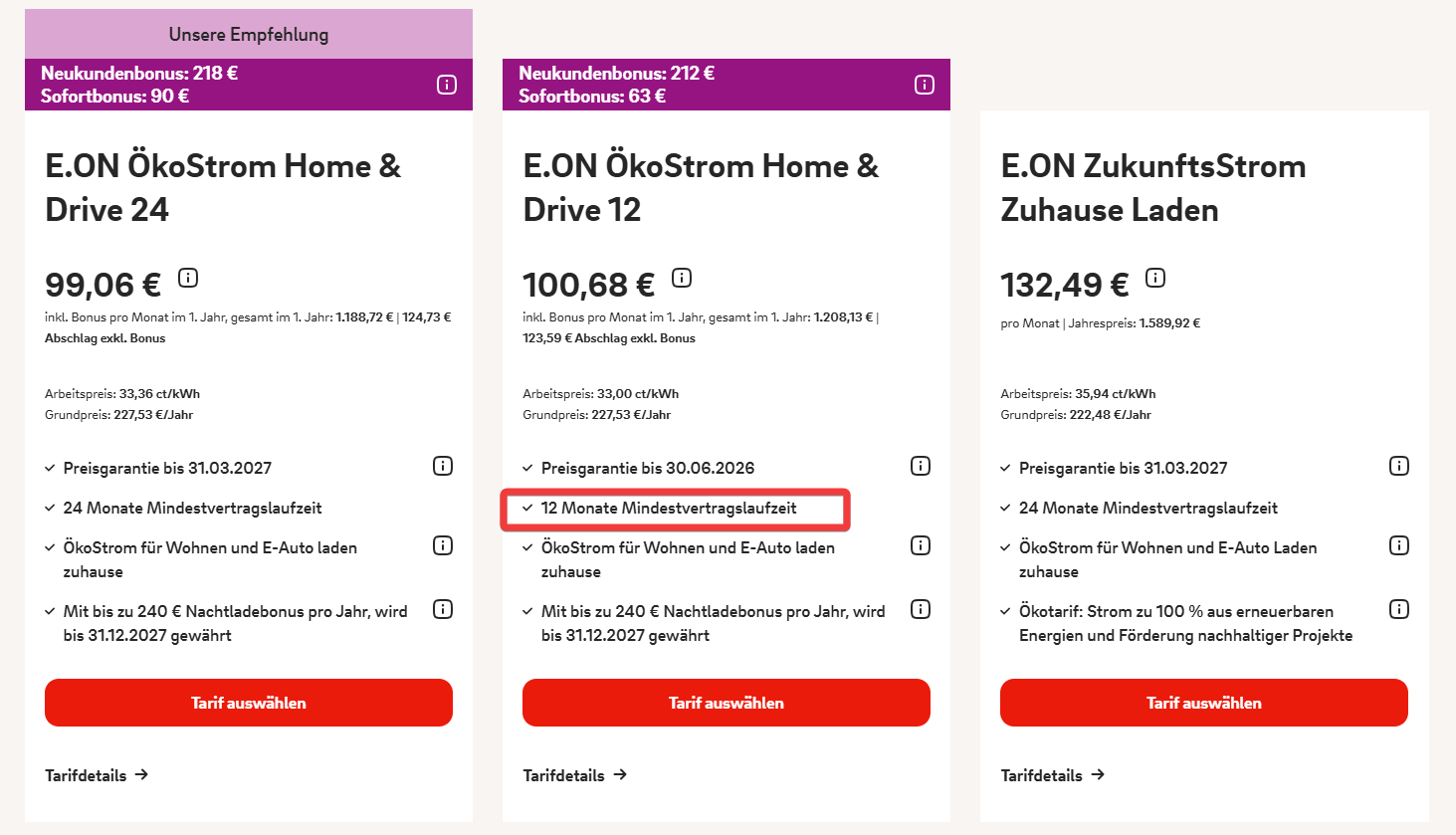The width and height of the screenshot is (1456, 835).
Task: Open info icon beside Neukundenbonus 218 €
Action: point(447,85)
